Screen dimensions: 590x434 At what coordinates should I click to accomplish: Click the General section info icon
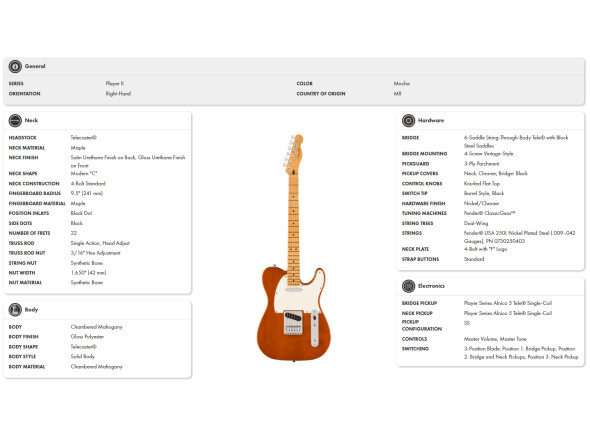click(x=15, y=66)
